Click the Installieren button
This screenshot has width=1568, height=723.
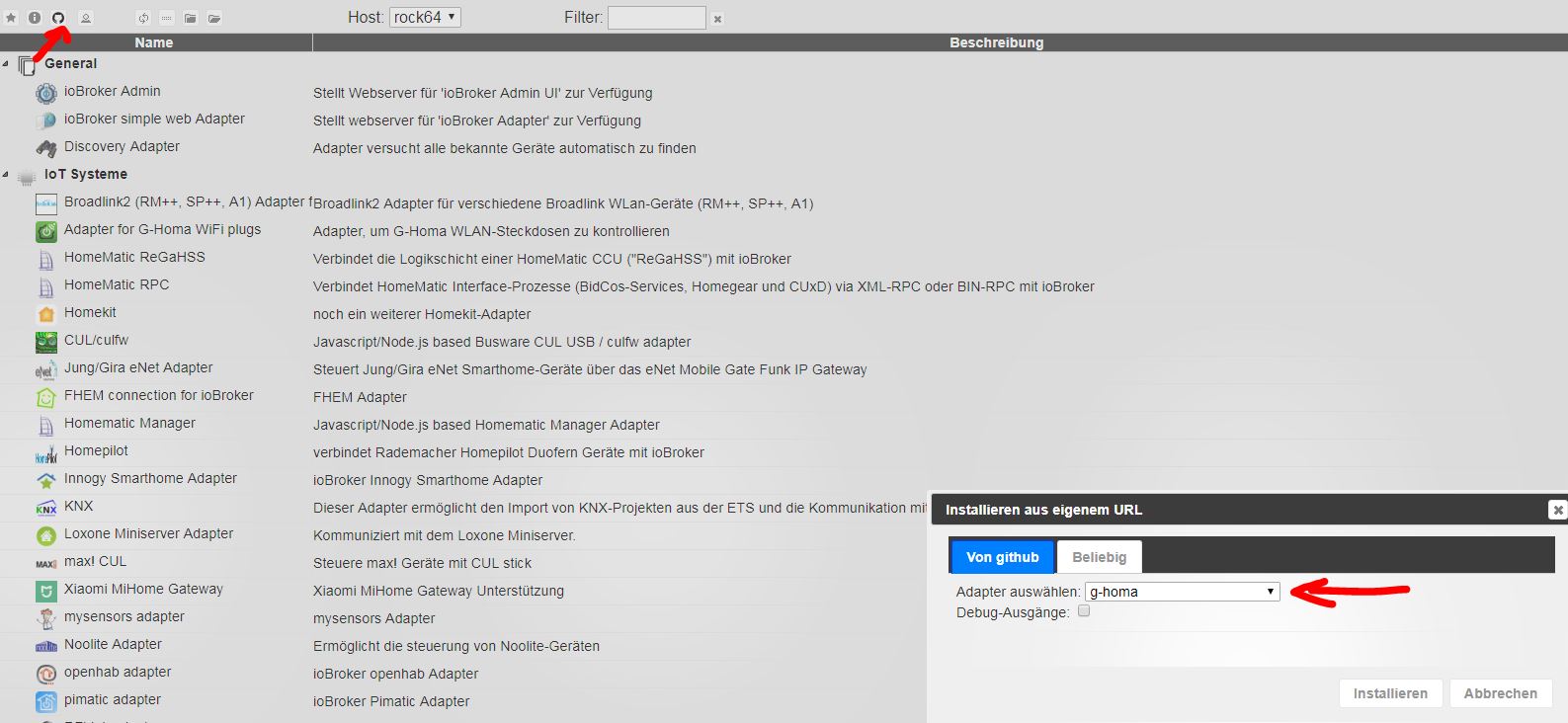coord(1390,693)
